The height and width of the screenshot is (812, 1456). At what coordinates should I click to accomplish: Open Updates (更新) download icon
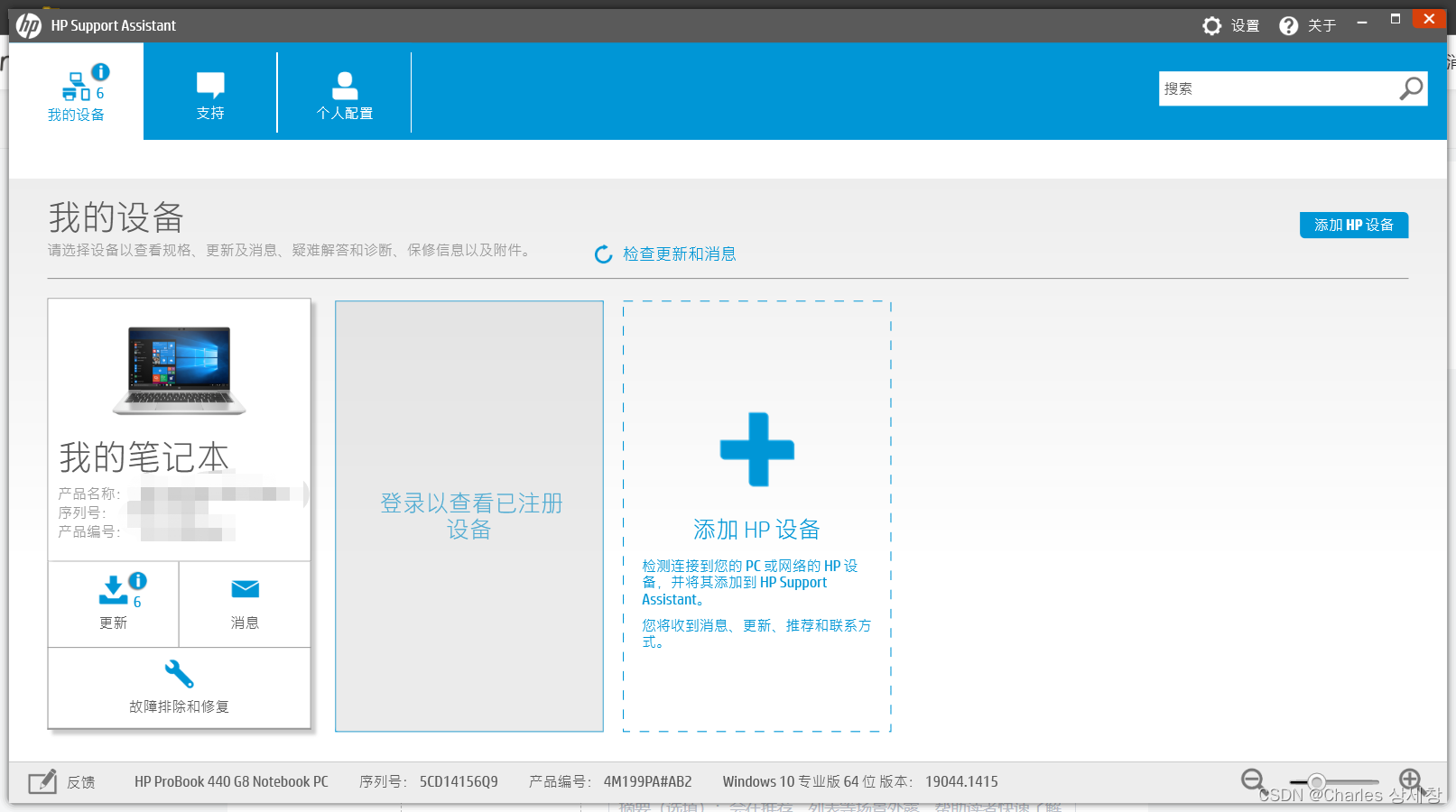114,591
